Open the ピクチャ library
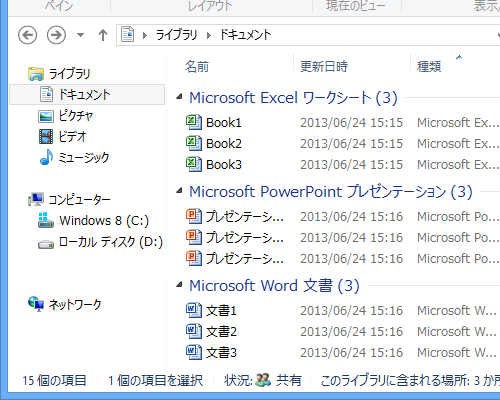The width and height of the screenshot is (500, 400). (x=76, y=116)
